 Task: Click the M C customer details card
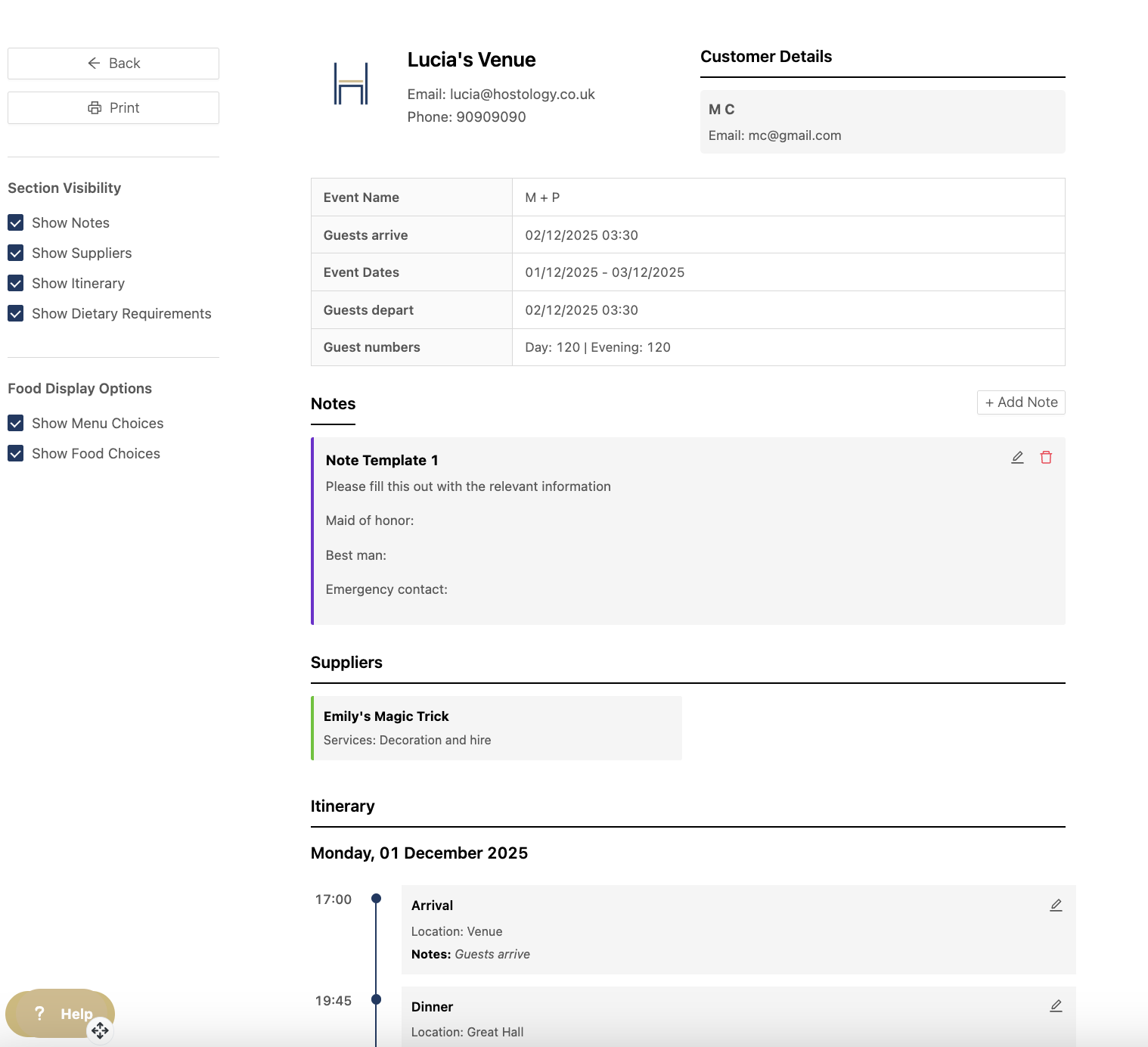pos(882,122)
